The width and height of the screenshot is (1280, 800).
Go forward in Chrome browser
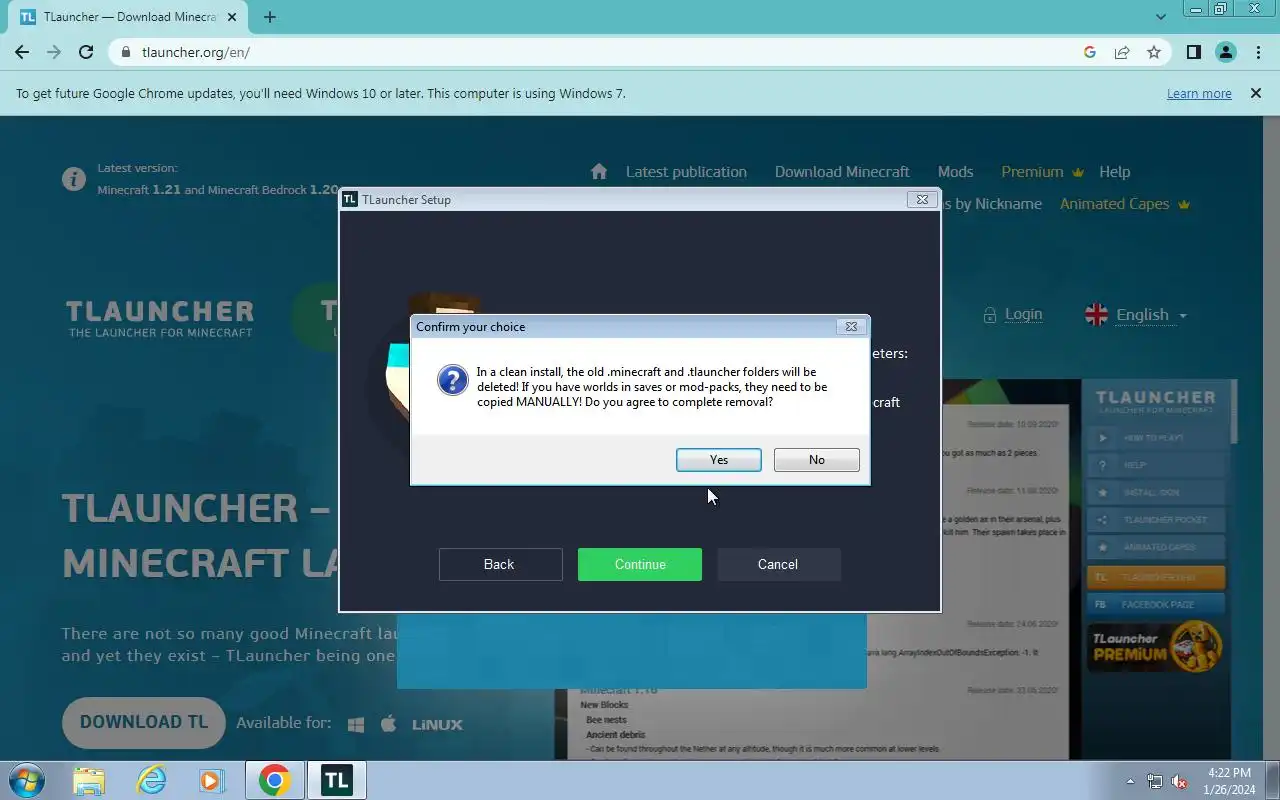click(x=54, y=52)
